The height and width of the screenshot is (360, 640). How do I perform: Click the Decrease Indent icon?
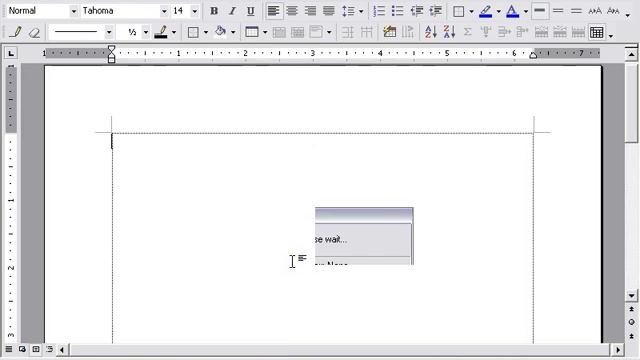pos(417,11)
